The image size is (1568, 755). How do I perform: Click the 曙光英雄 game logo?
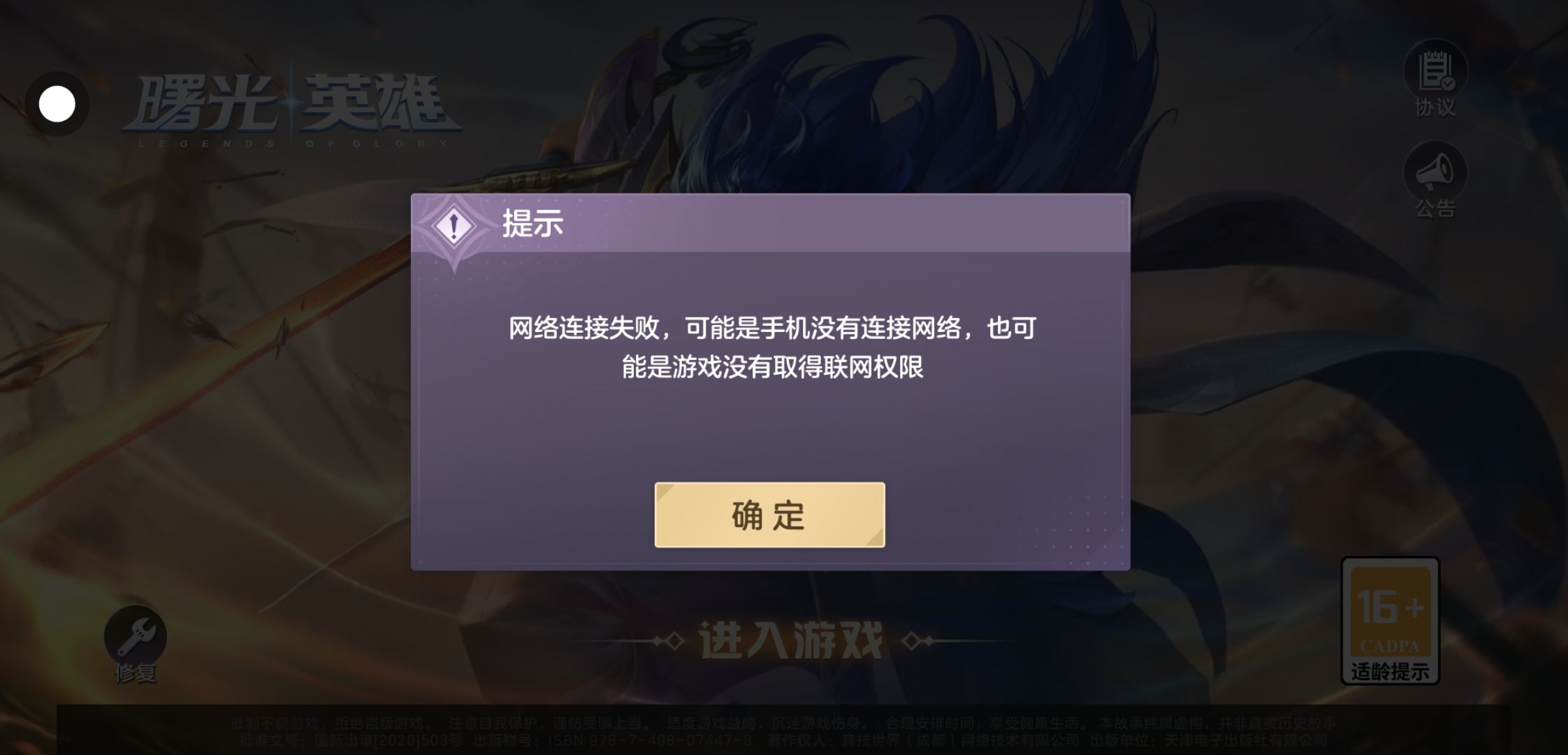292,103
